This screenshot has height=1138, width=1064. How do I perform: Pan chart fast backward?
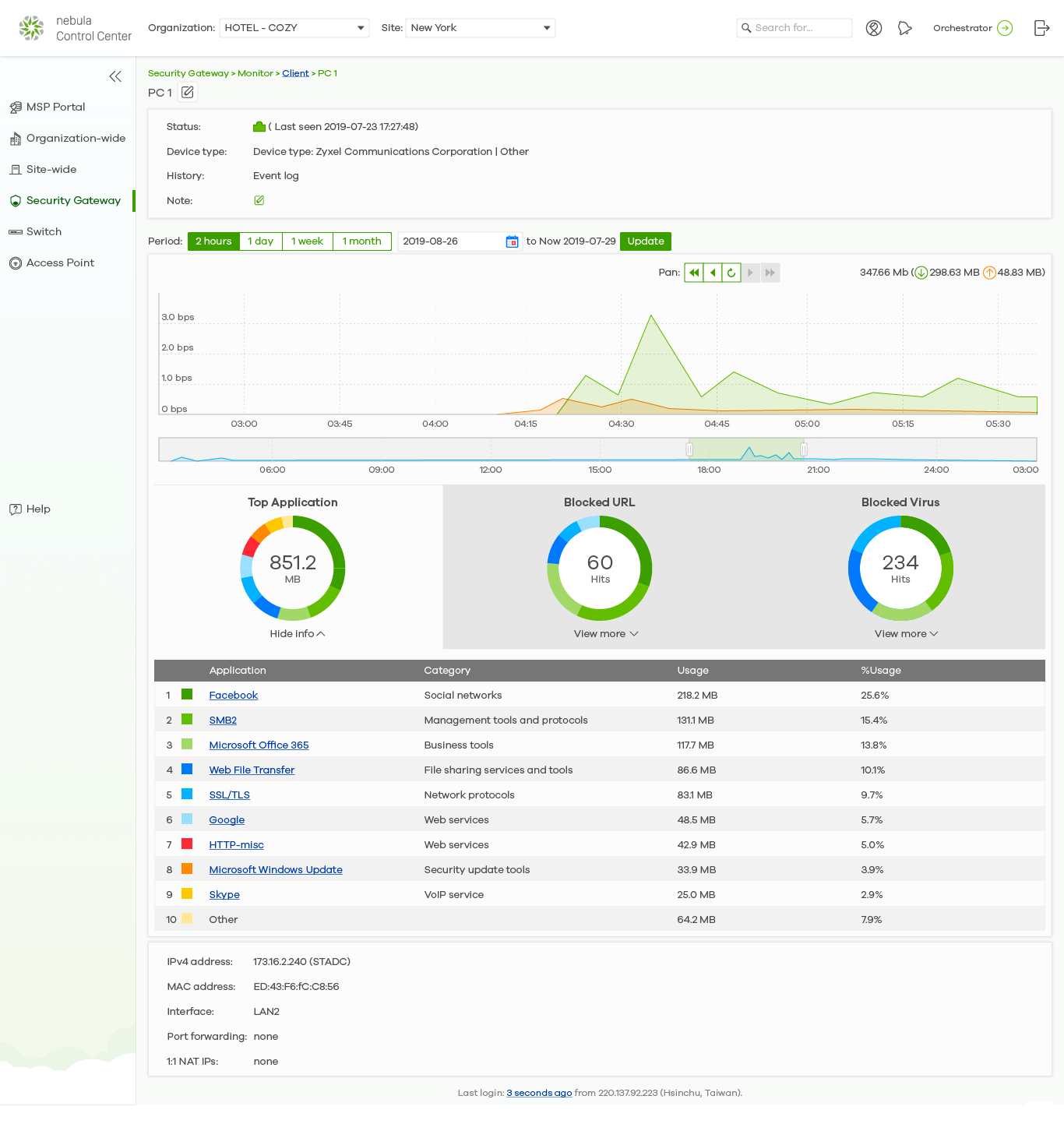point(693,273)
